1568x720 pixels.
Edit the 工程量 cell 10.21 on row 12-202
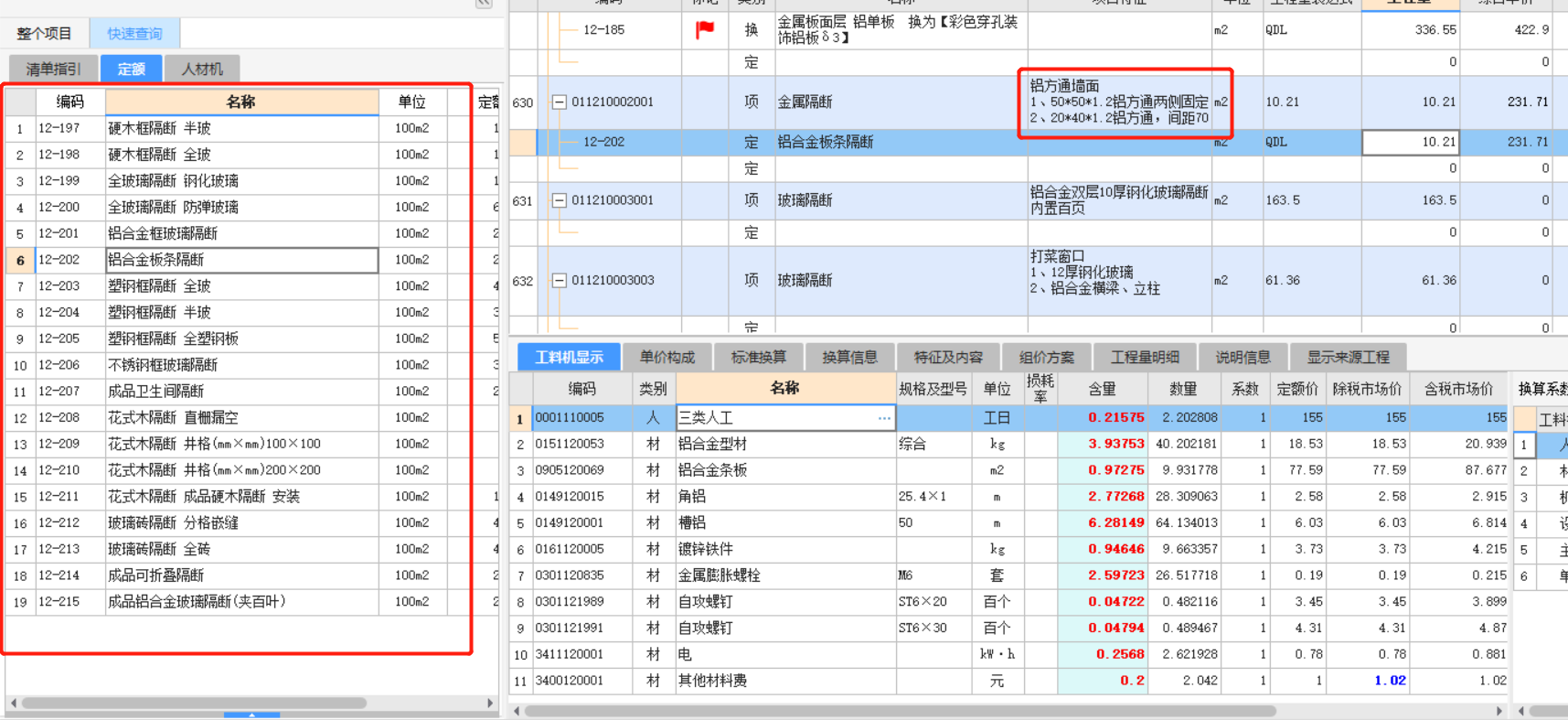click(x=1411, y=142)
